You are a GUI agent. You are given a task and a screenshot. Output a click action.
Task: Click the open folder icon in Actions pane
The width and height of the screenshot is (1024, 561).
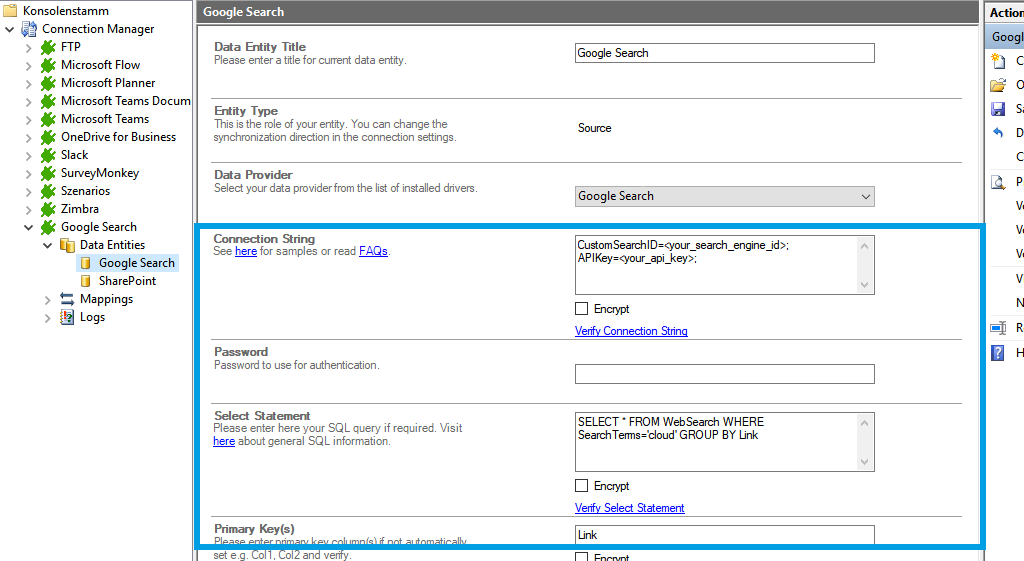click(x=997, y=85)
